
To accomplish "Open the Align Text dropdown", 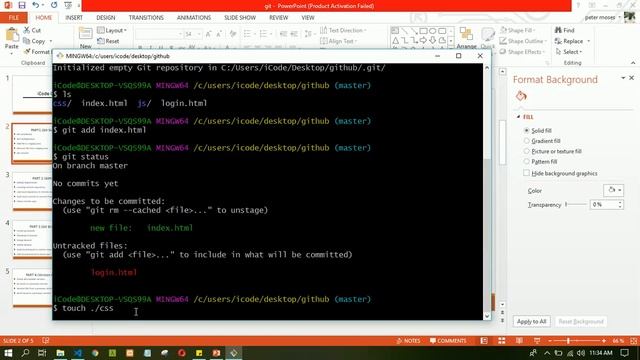I will coord(338,41).
